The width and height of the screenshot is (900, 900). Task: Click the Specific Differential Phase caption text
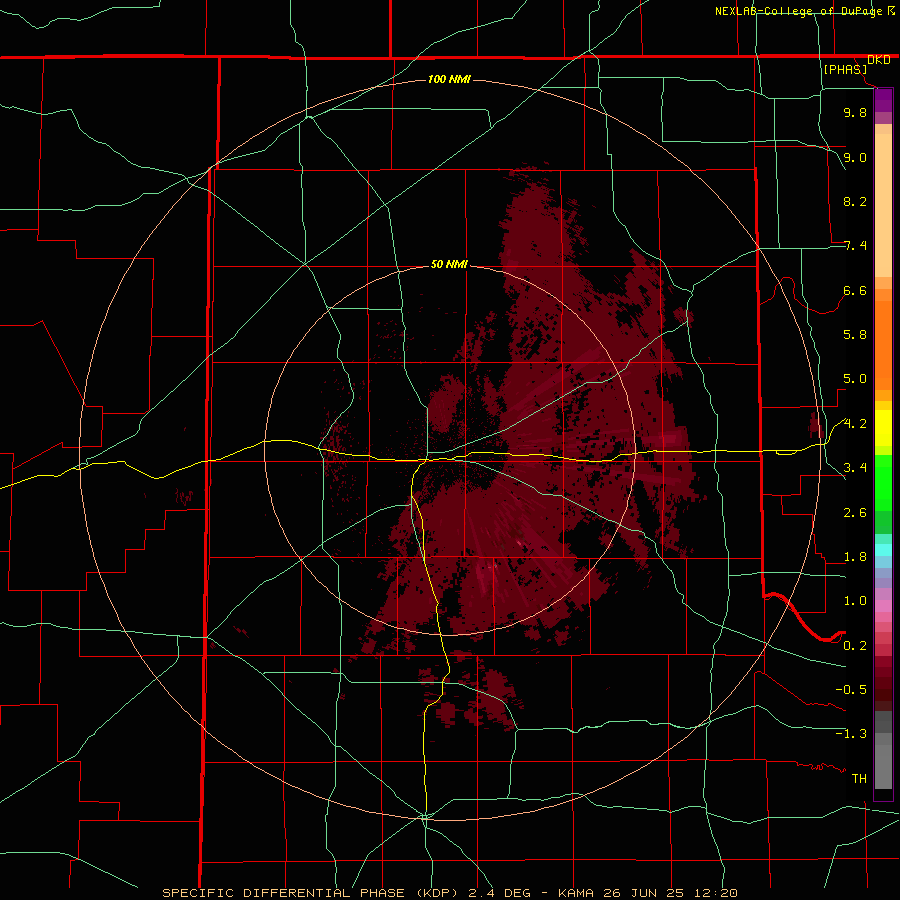449,893
